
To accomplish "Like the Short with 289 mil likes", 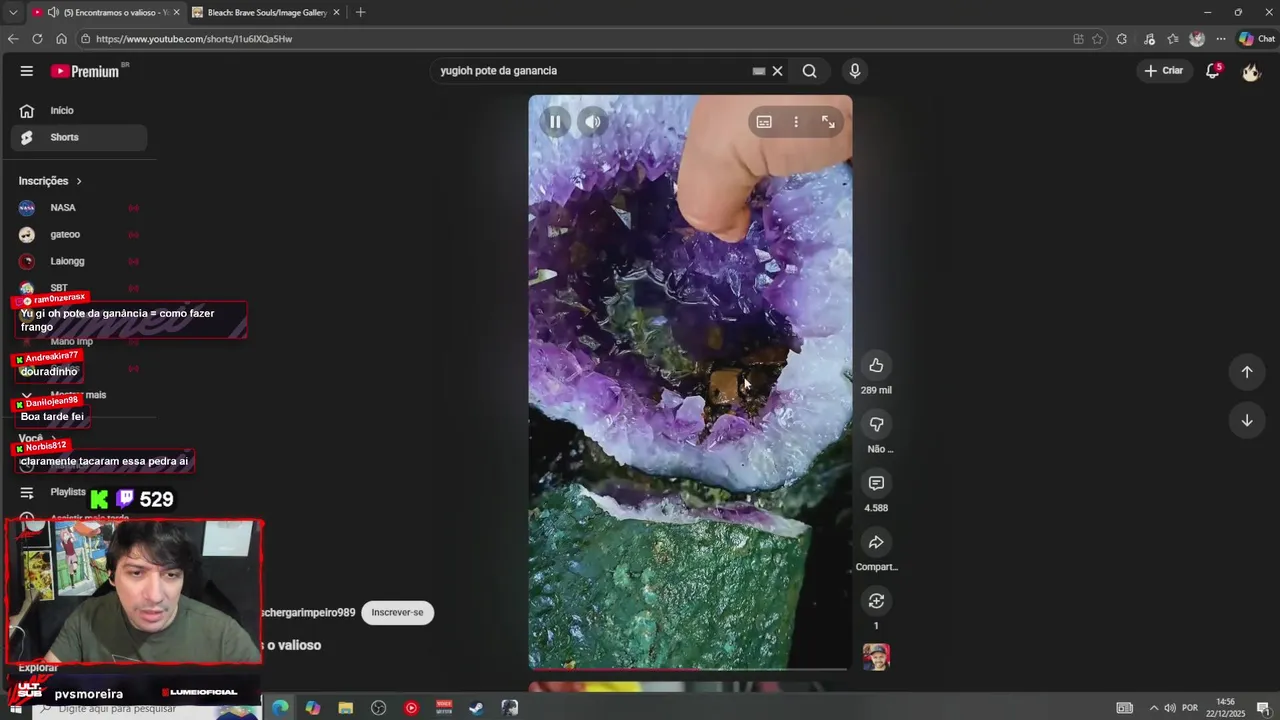I will pyautogui.click(x=876, y=365).
